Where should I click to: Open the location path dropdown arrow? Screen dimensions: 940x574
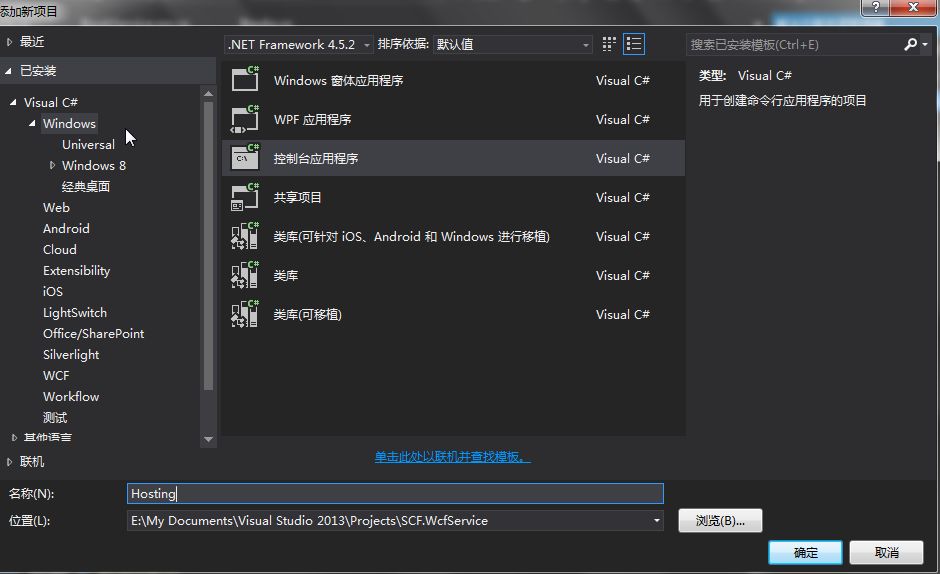coord(656,521)
